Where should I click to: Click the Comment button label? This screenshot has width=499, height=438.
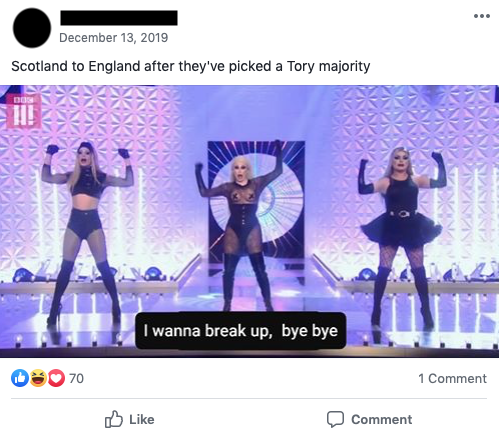coord(382,419)
